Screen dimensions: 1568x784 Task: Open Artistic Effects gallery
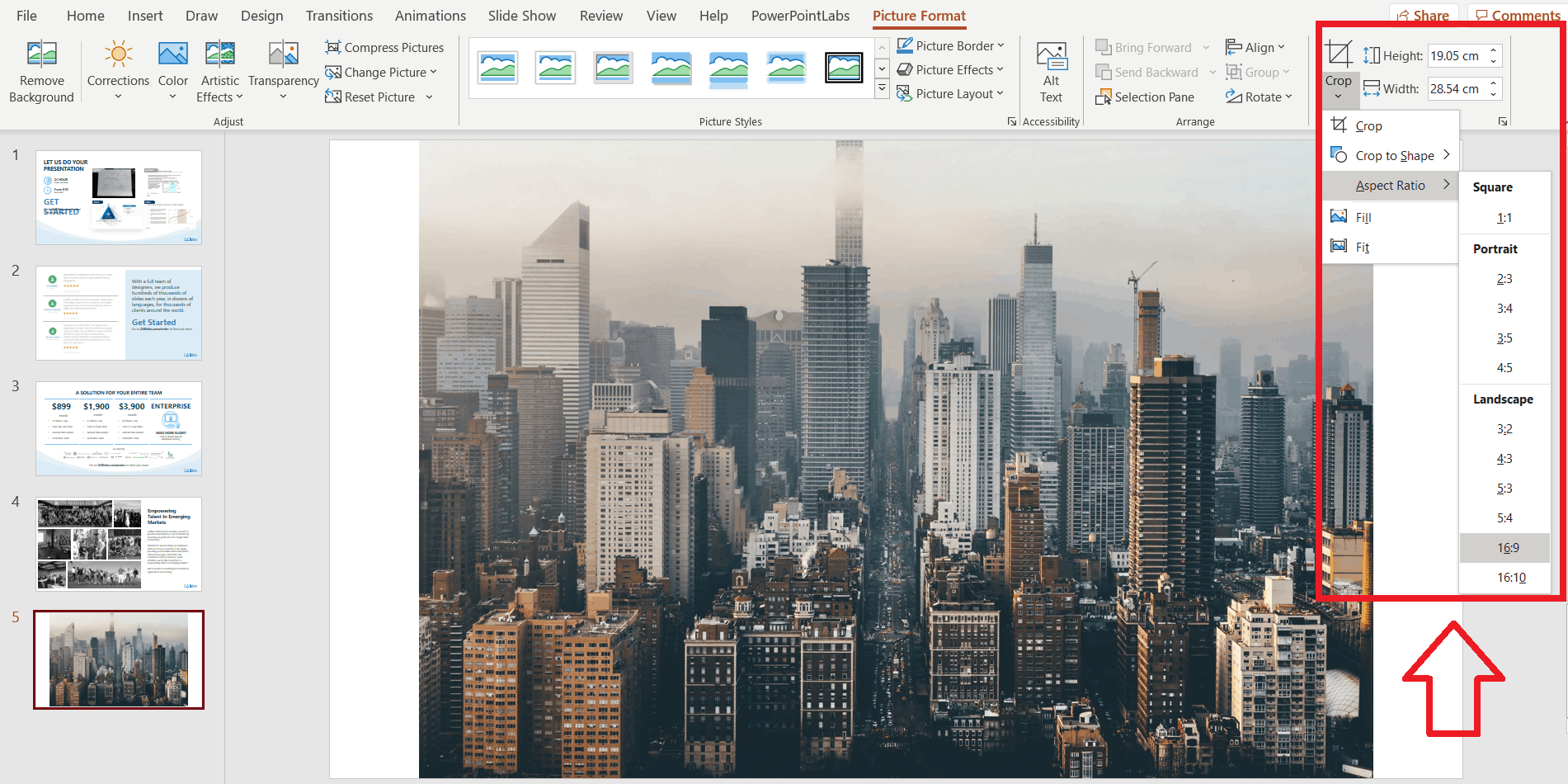[219, 72]
